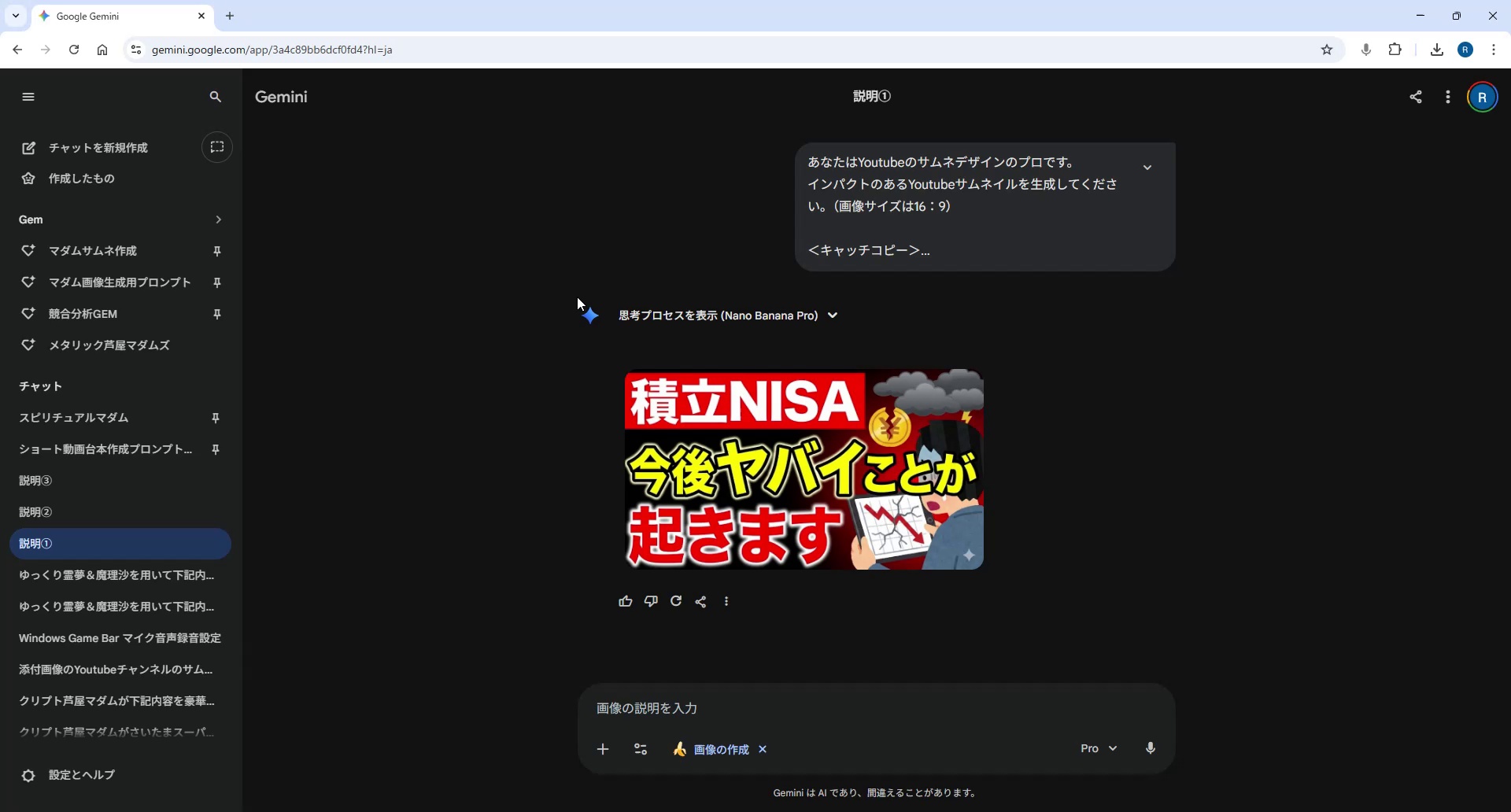This screenshot has width=1511, height=812.
Task: Open the Pro model selector dropdown
Action: 1099,748
